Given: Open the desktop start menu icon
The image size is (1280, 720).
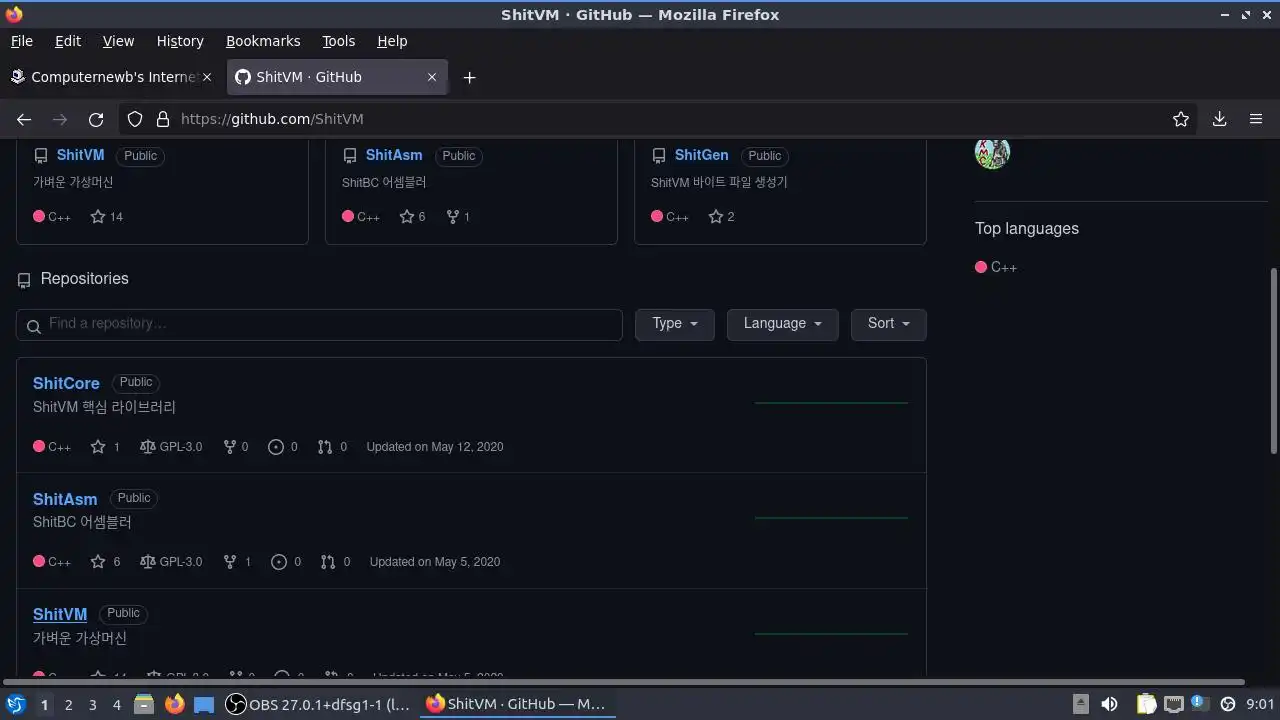Looking at the screenshot, I should [x=15, y=704].
